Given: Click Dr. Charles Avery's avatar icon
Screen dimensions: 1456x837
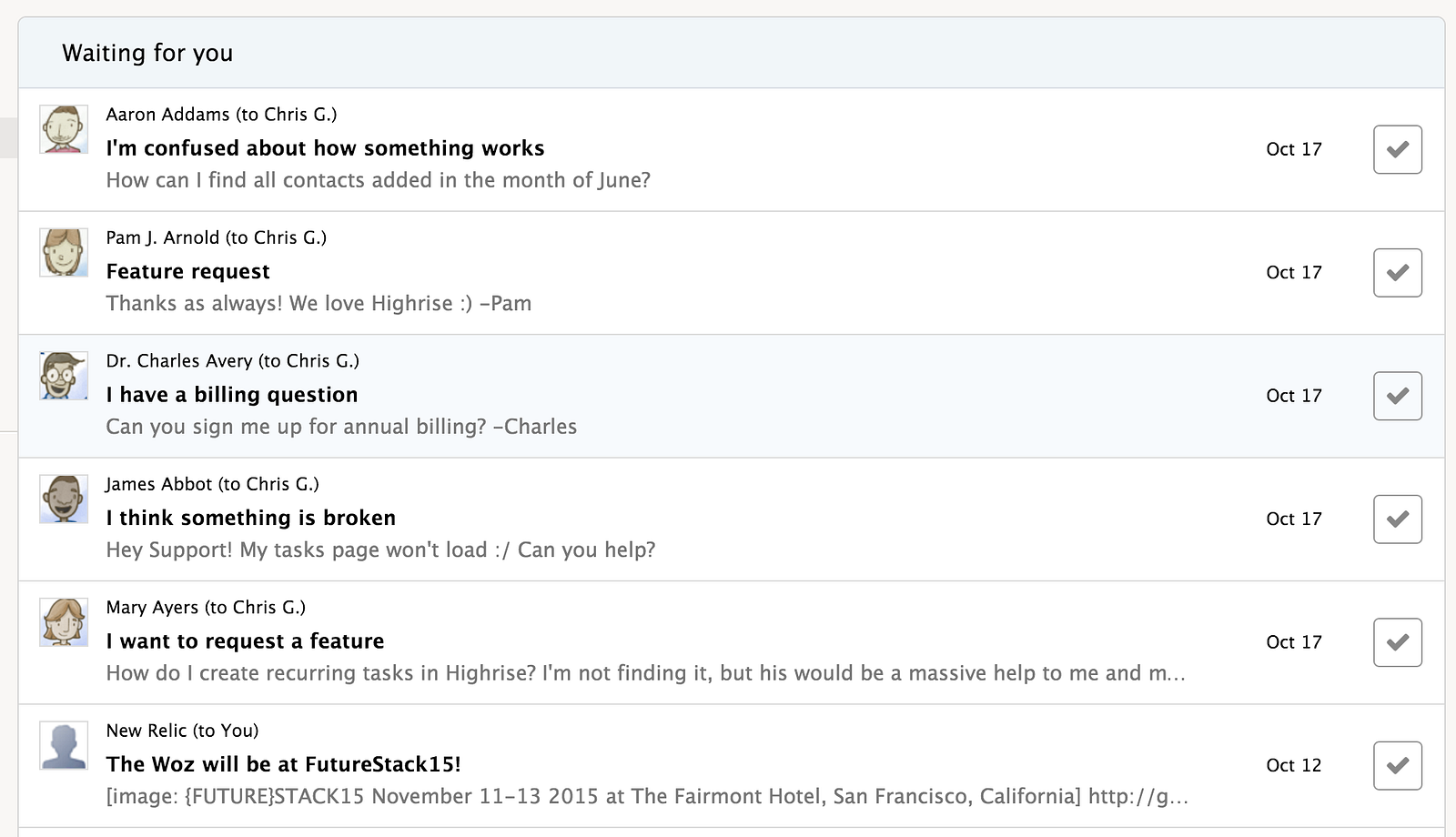Looking at the screenshot, I should click(64, 376).
